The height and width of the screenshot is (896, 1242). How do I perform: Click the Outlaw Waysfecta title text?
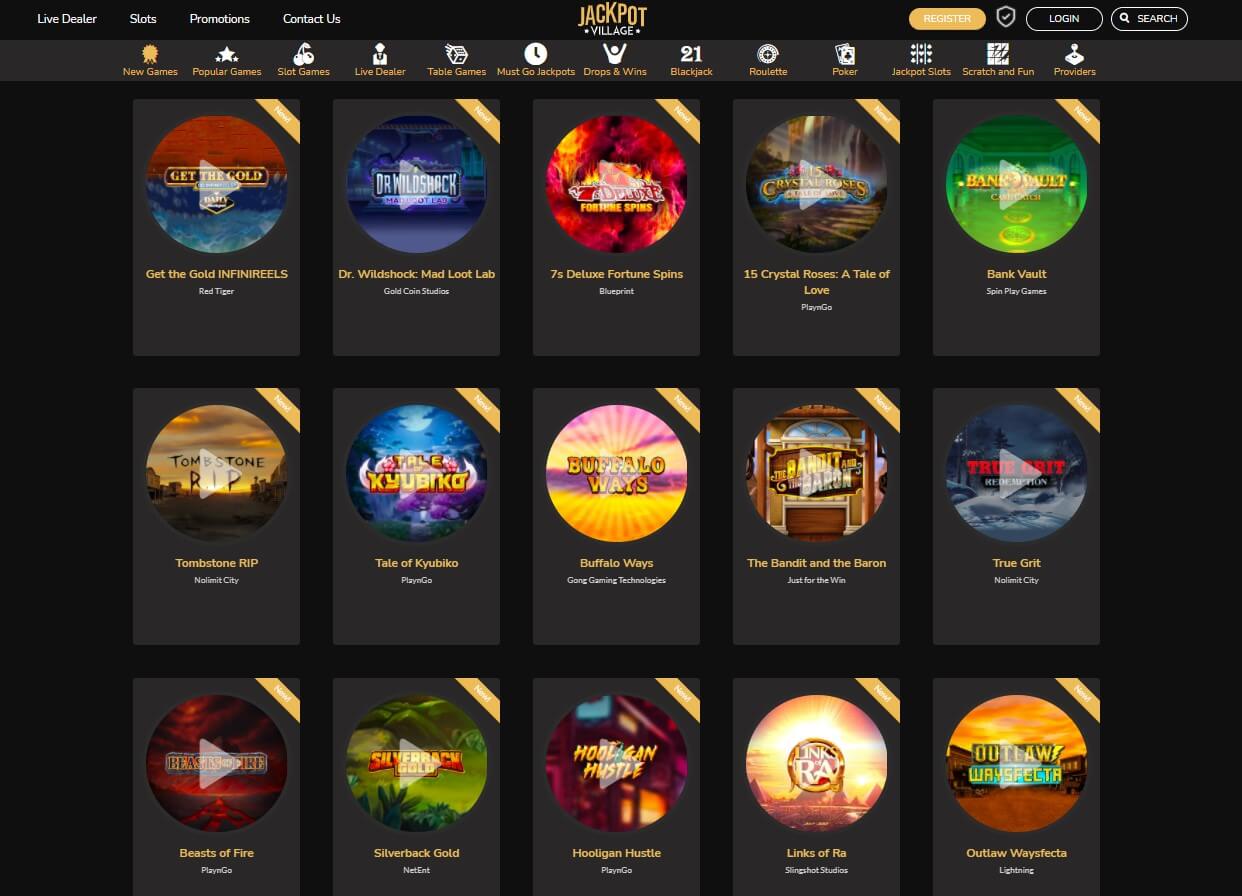coord(1016,853)
